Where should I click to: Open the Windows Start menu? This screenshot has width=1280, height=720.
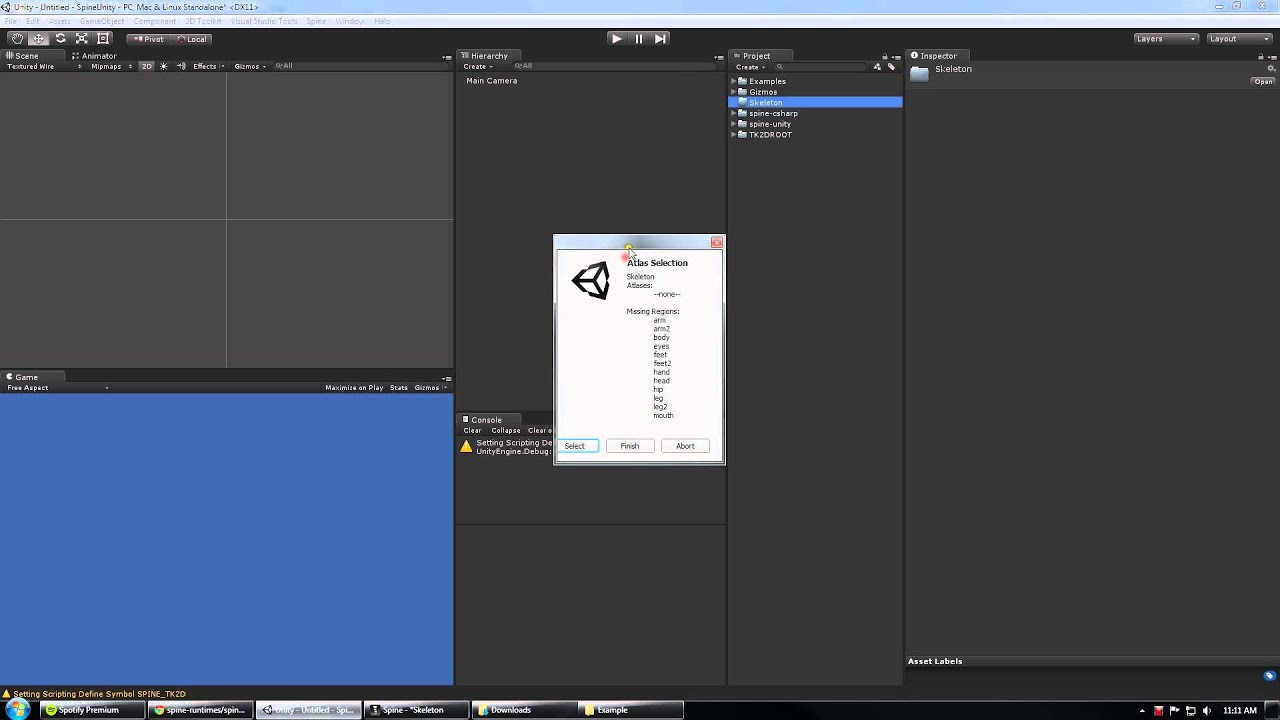click(x=18, y=710)
